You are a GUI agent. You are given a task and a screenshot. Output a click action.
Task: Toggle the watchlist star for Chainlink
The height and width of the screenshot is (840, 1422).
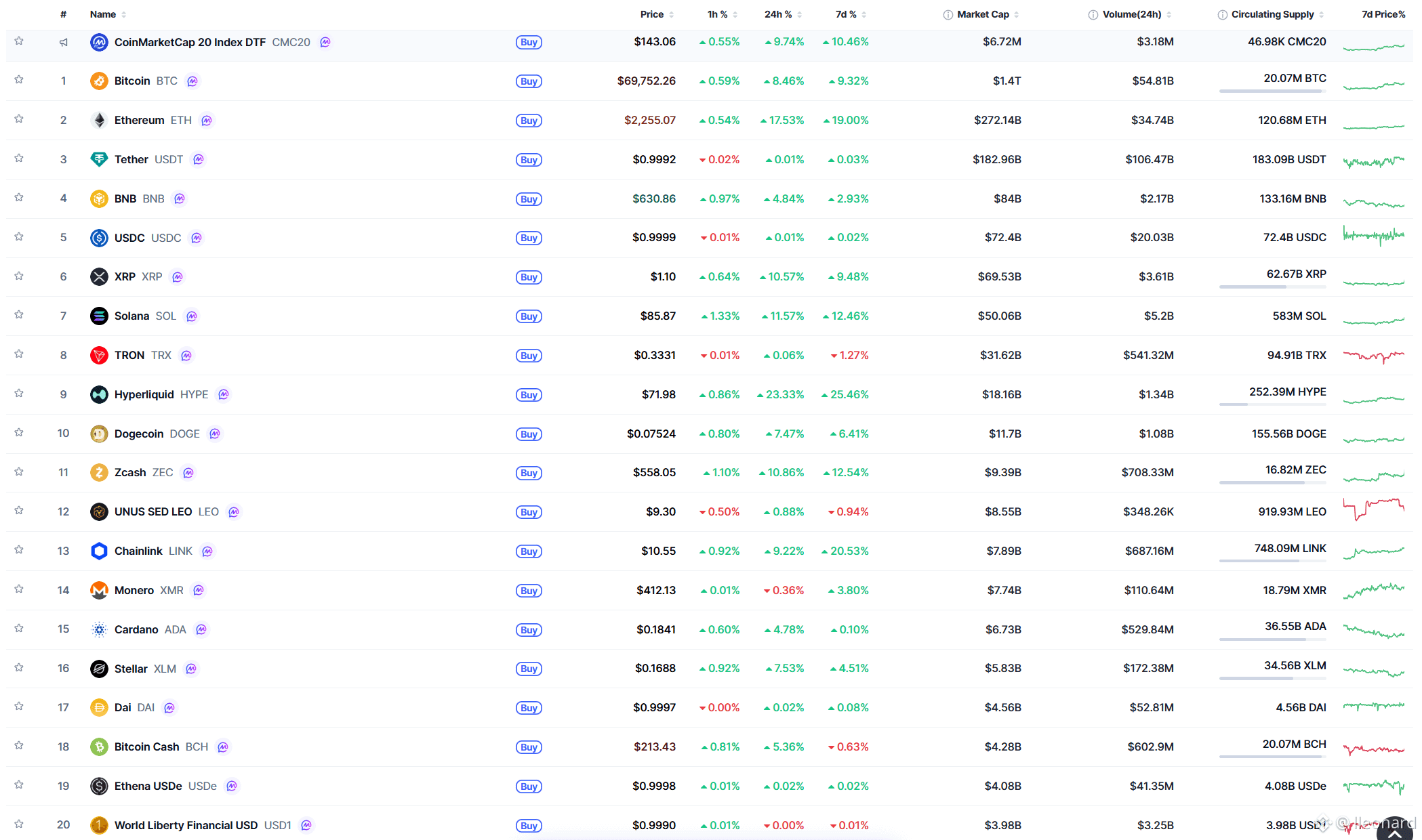pos(19,550)
